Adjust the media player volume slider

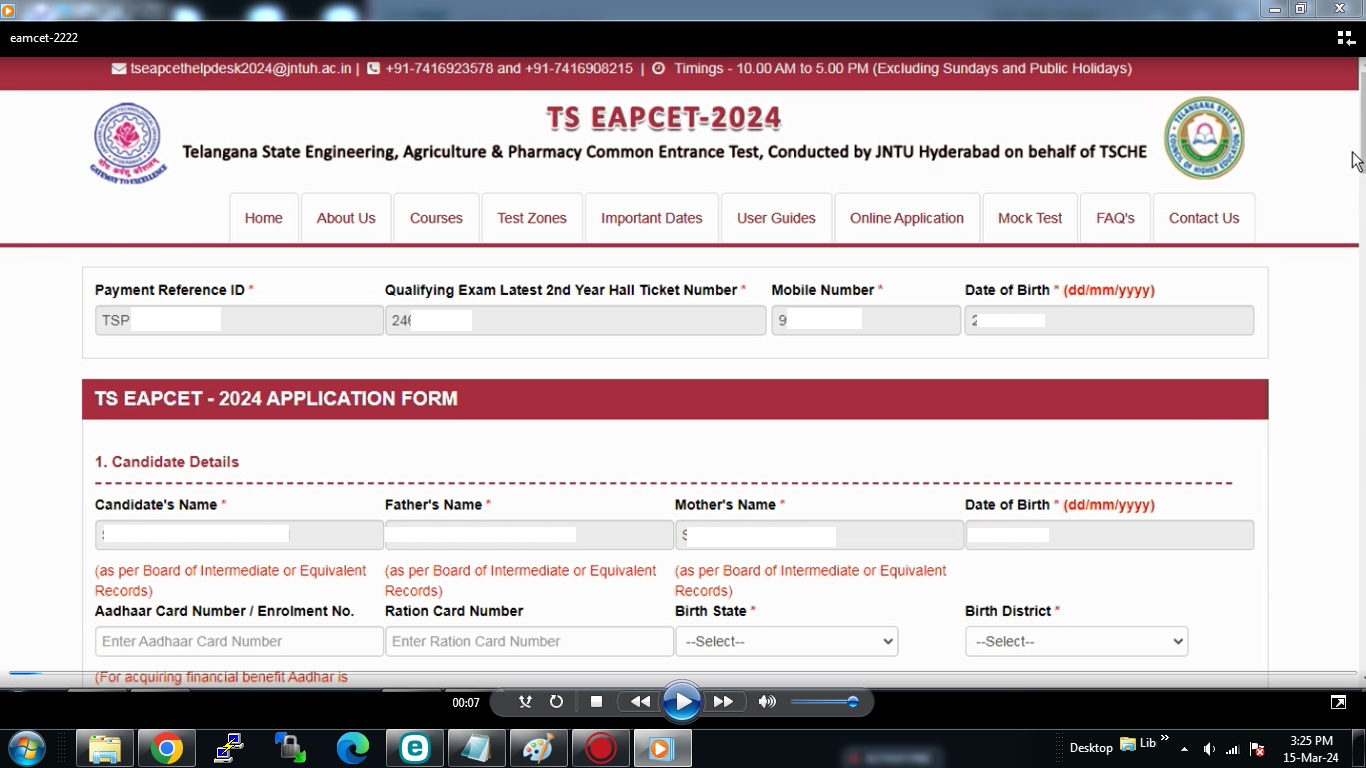825,702
